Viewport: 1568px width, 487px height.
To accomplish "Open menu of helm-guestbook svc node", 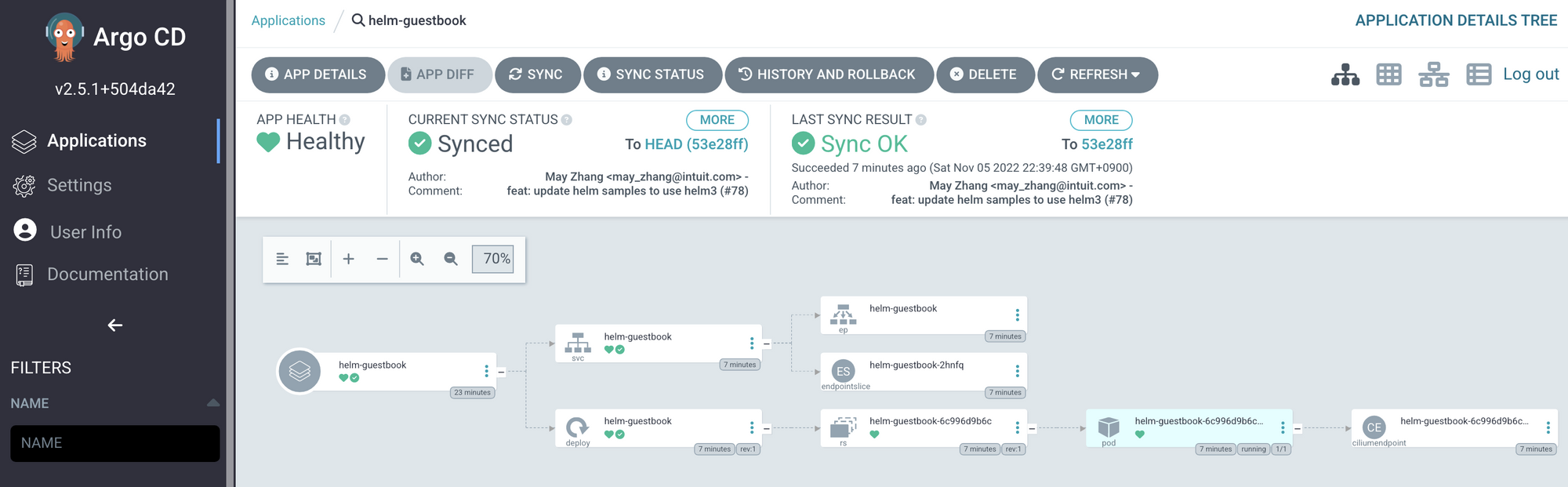I will tap(752, 343).
